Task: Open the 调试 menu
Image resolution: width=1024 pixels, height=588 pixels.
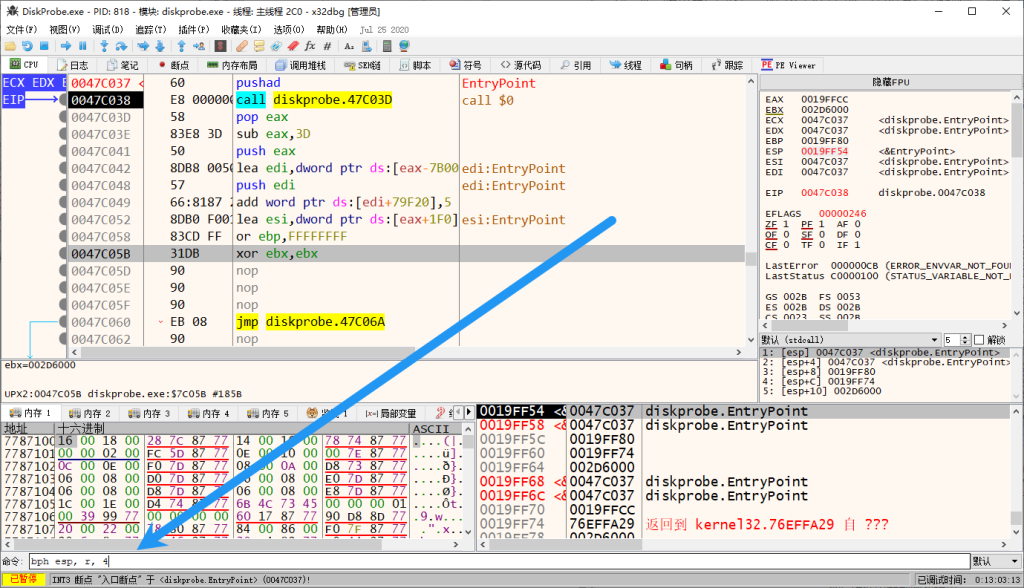Action: (107, 29)
